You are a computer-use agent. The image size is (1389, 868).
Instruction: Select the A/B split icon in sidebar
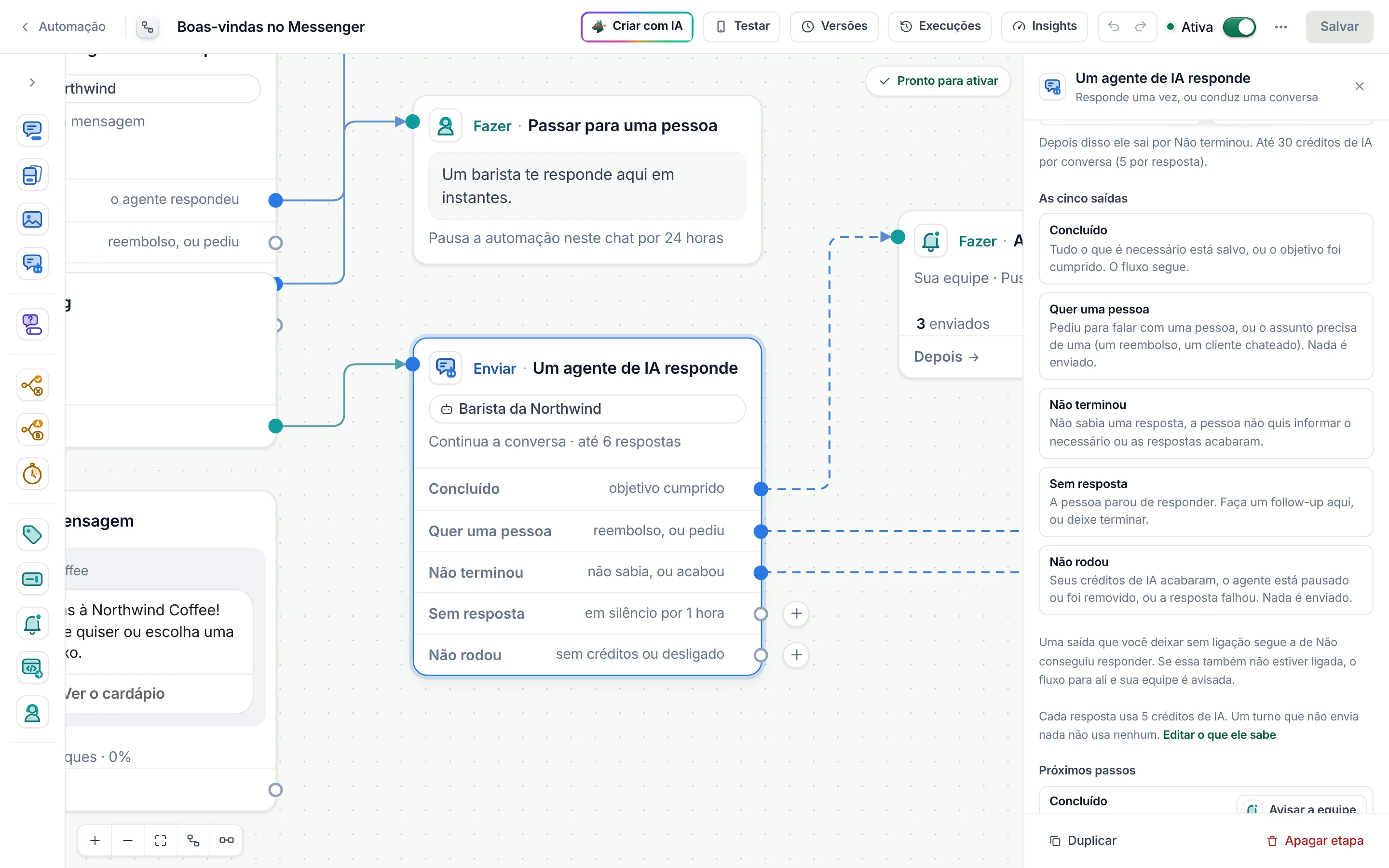coord(32,429)
